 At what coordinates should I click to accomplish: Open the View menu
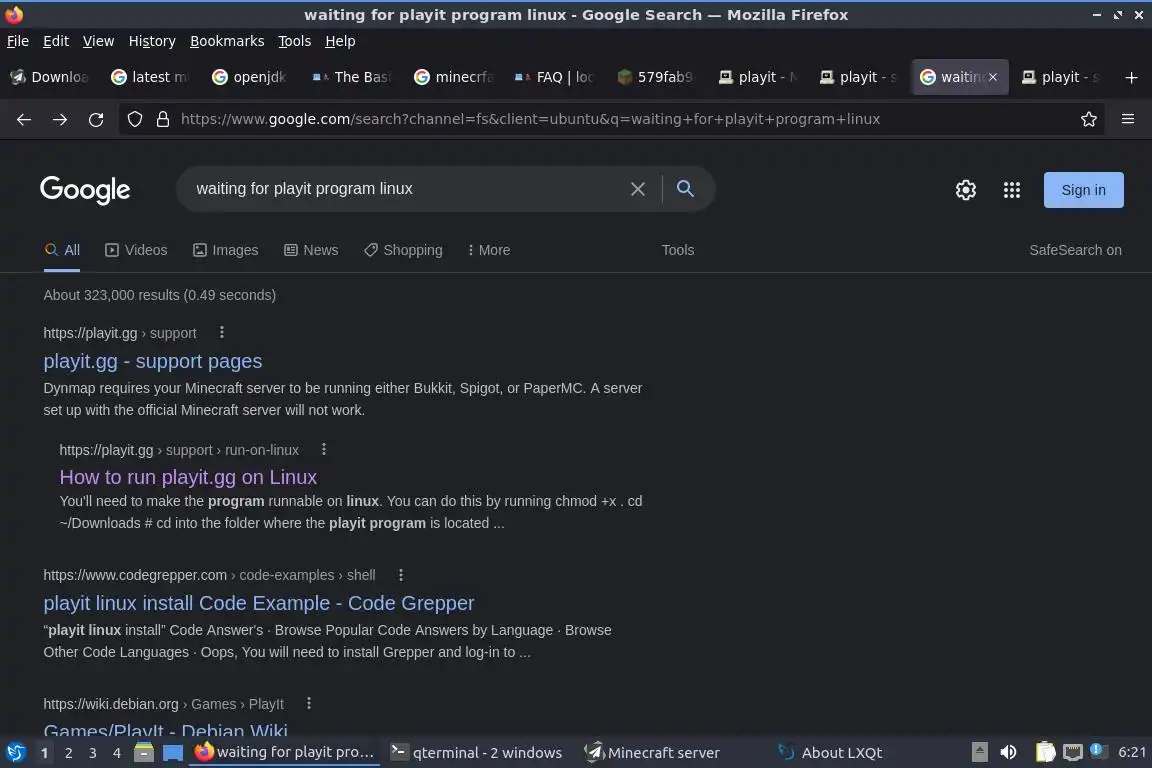(x=98, y=41)
